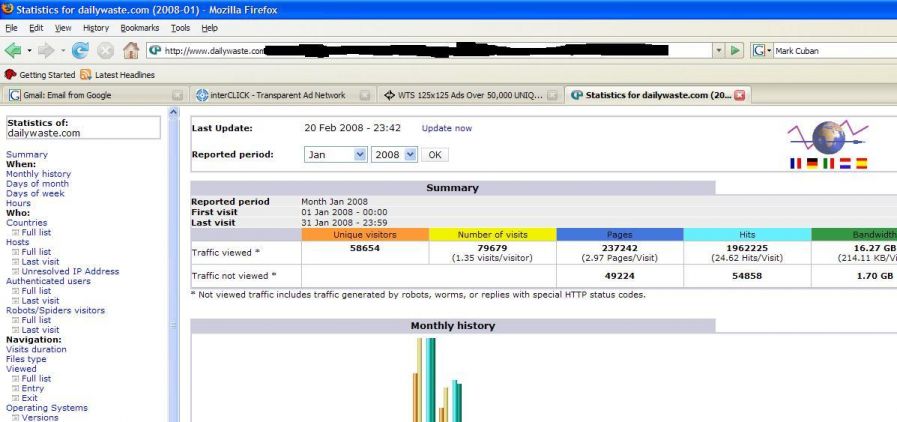Open back history dropdown arrow
The width and height of the screenshot is (897, 422).
click(29, 51)
